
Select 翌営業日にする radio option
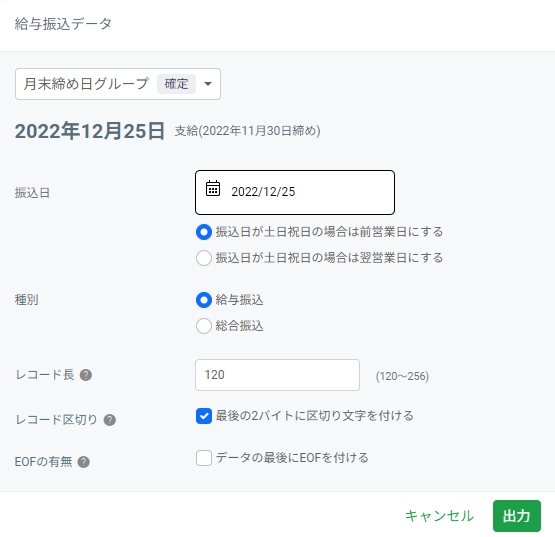tap(204, 258)
